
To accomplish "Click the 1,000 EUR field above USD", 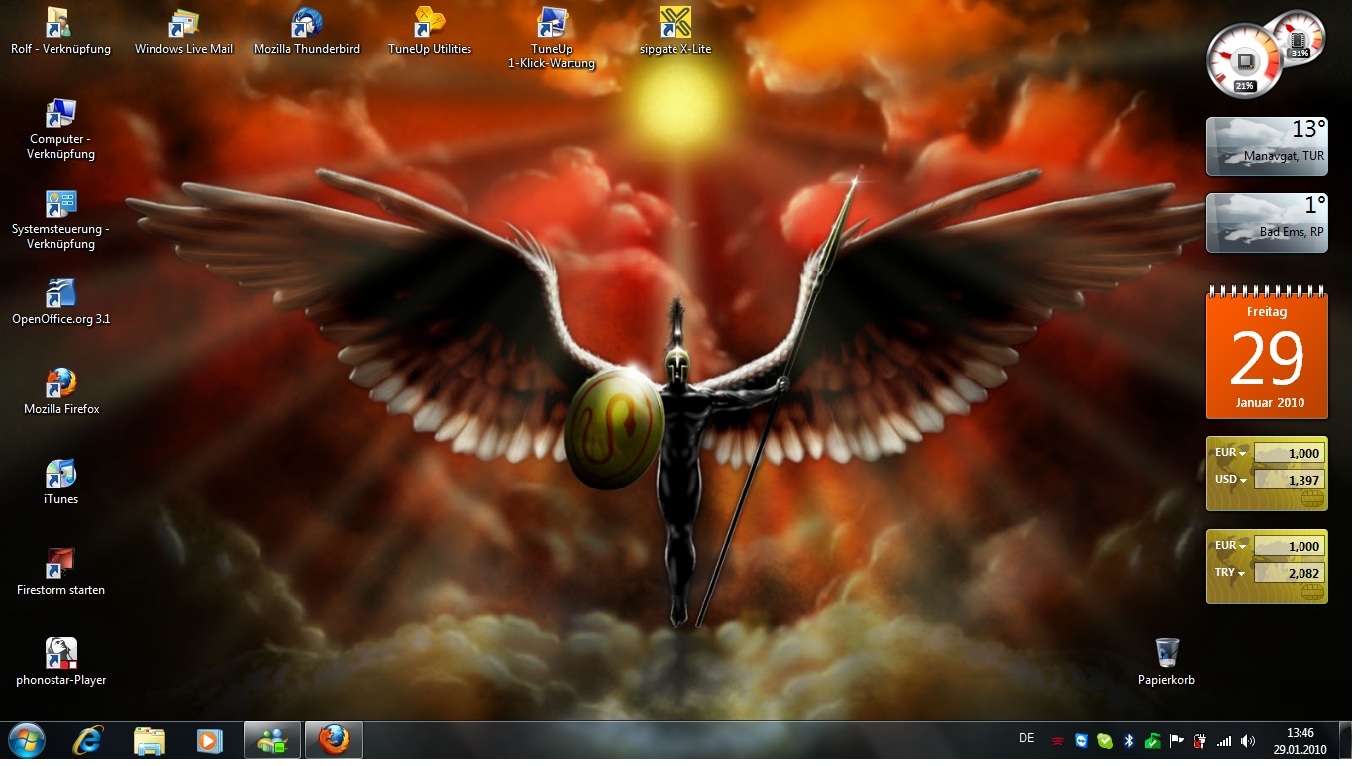I will pyautogui.click(x=1289, y=453).
